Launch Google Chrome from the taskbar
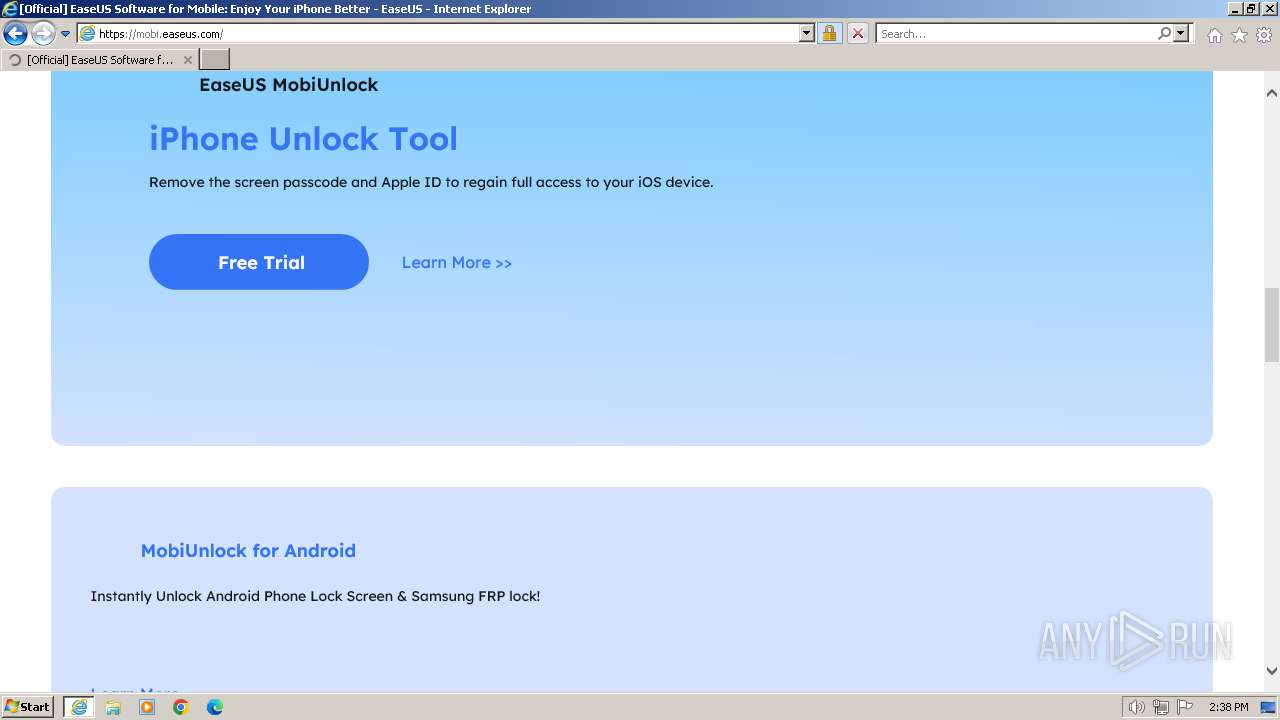Viewport: 1280px width, 720px height. 181,707
